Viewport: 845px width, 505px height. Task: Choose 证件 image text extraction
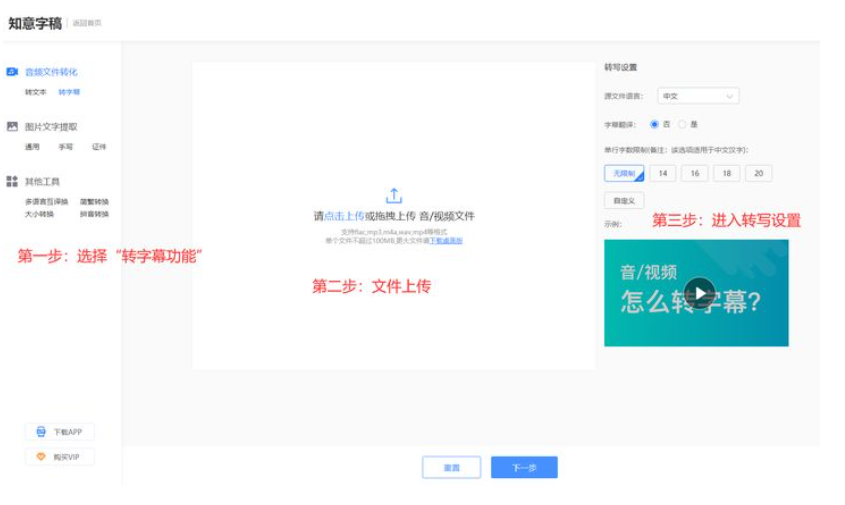click(99, 147)
